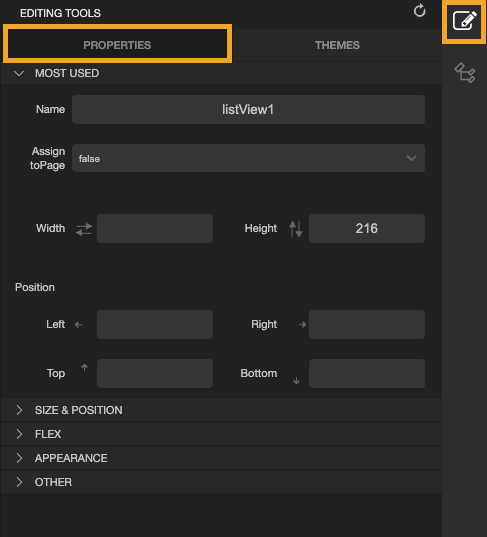Click the Width horizontal arrows icon
This screenshot has width=487, height=537.
pyautogui.click(x=84, y=229)
